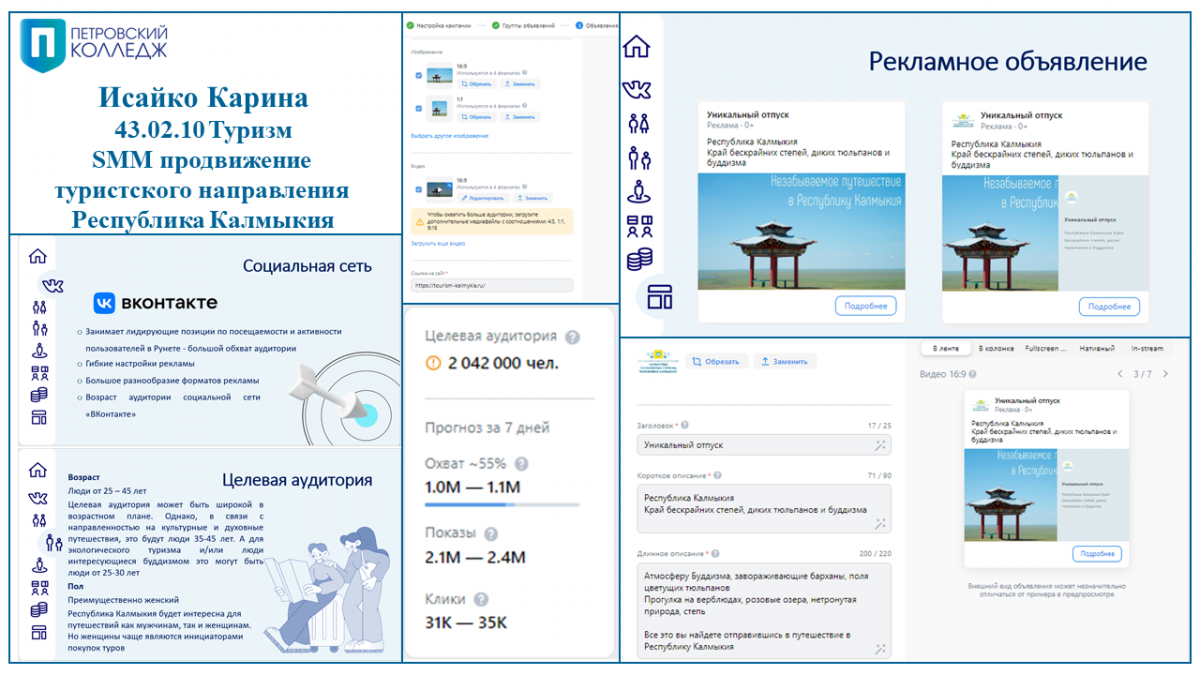Go to the next preview with the right arrow by 3 / 7
The image size is (1200, 675).
(1165, 374)
